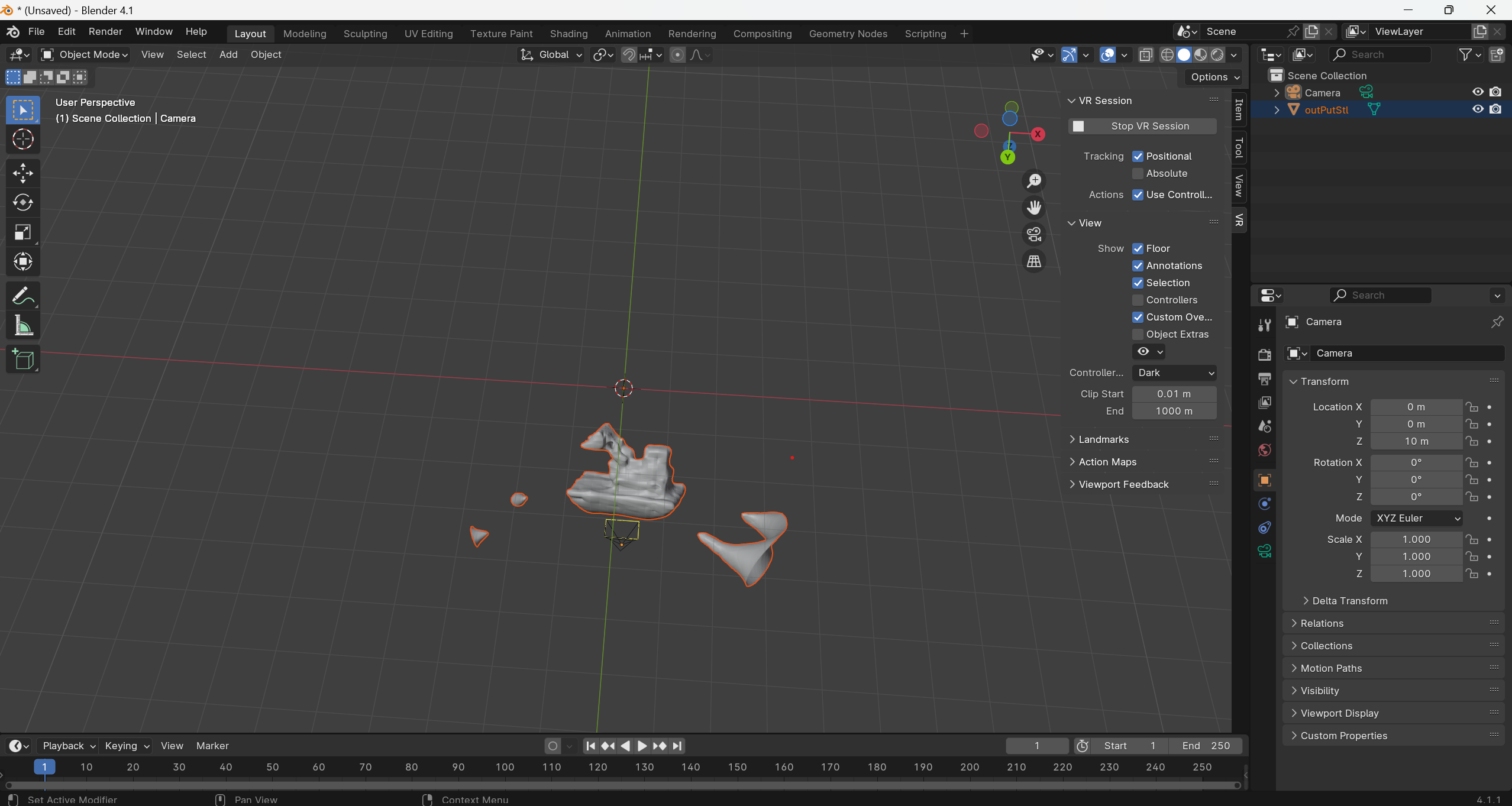This screenshot has width=1512, height=806.
Task: Select the Annotate pencil tool
Action: click(x=22, y=296)
